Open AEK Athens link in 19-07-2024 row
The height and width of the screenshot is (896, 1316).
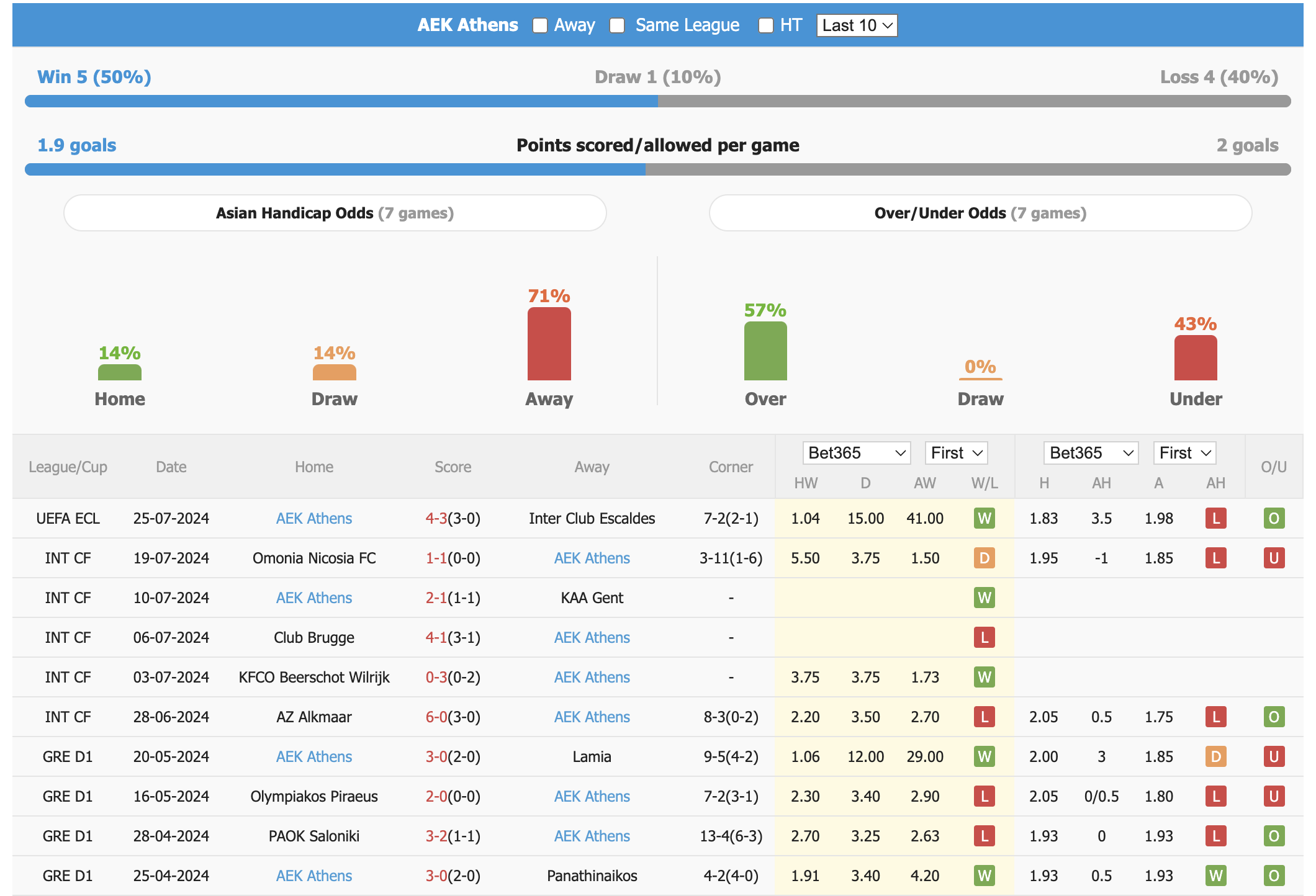592,558
